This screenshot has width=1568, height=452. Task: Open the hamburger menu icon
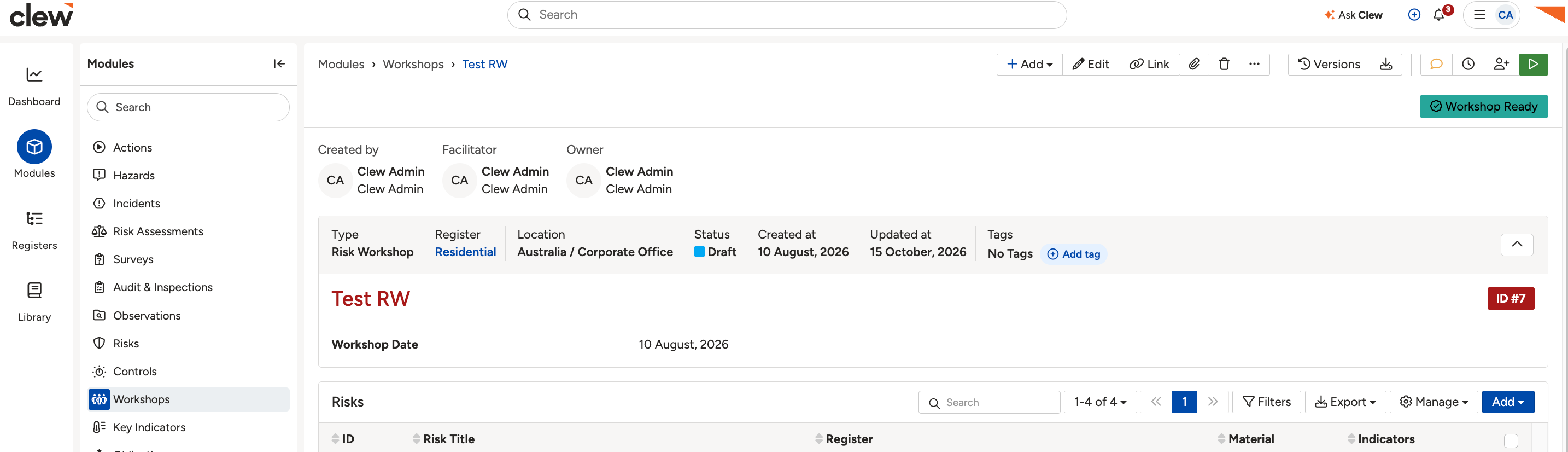pyautogui.click(x=1479, y=15)
